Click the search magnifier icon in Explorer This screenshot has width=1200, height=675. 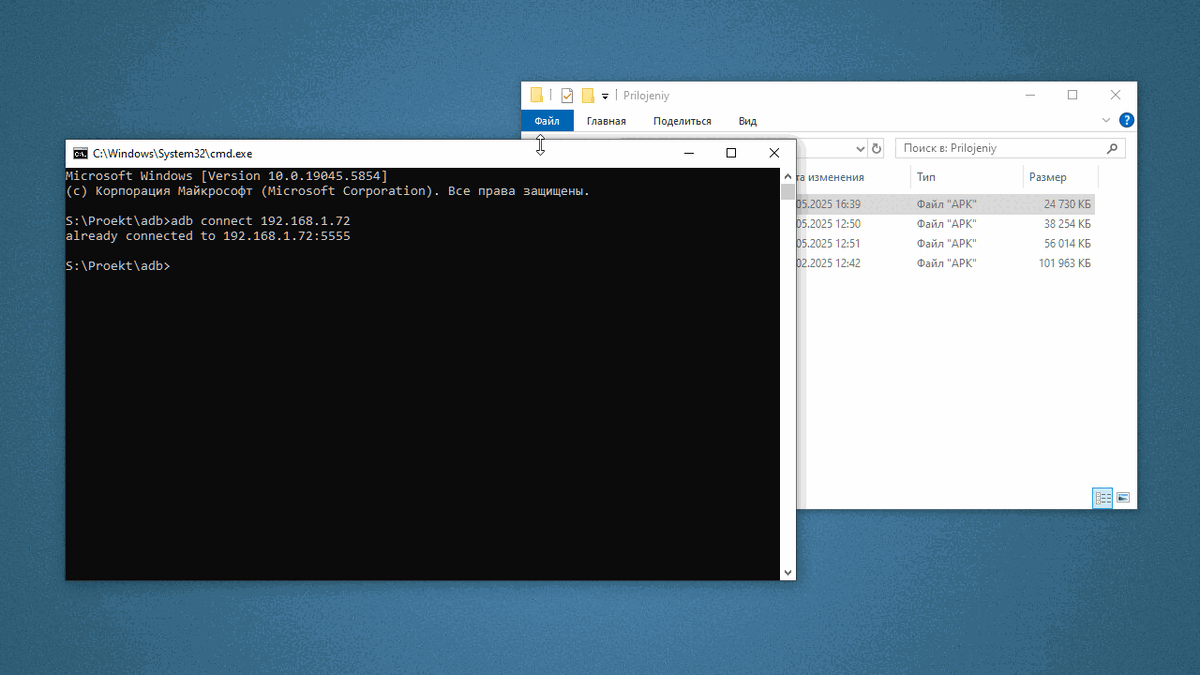click(x=1112, y=148)
